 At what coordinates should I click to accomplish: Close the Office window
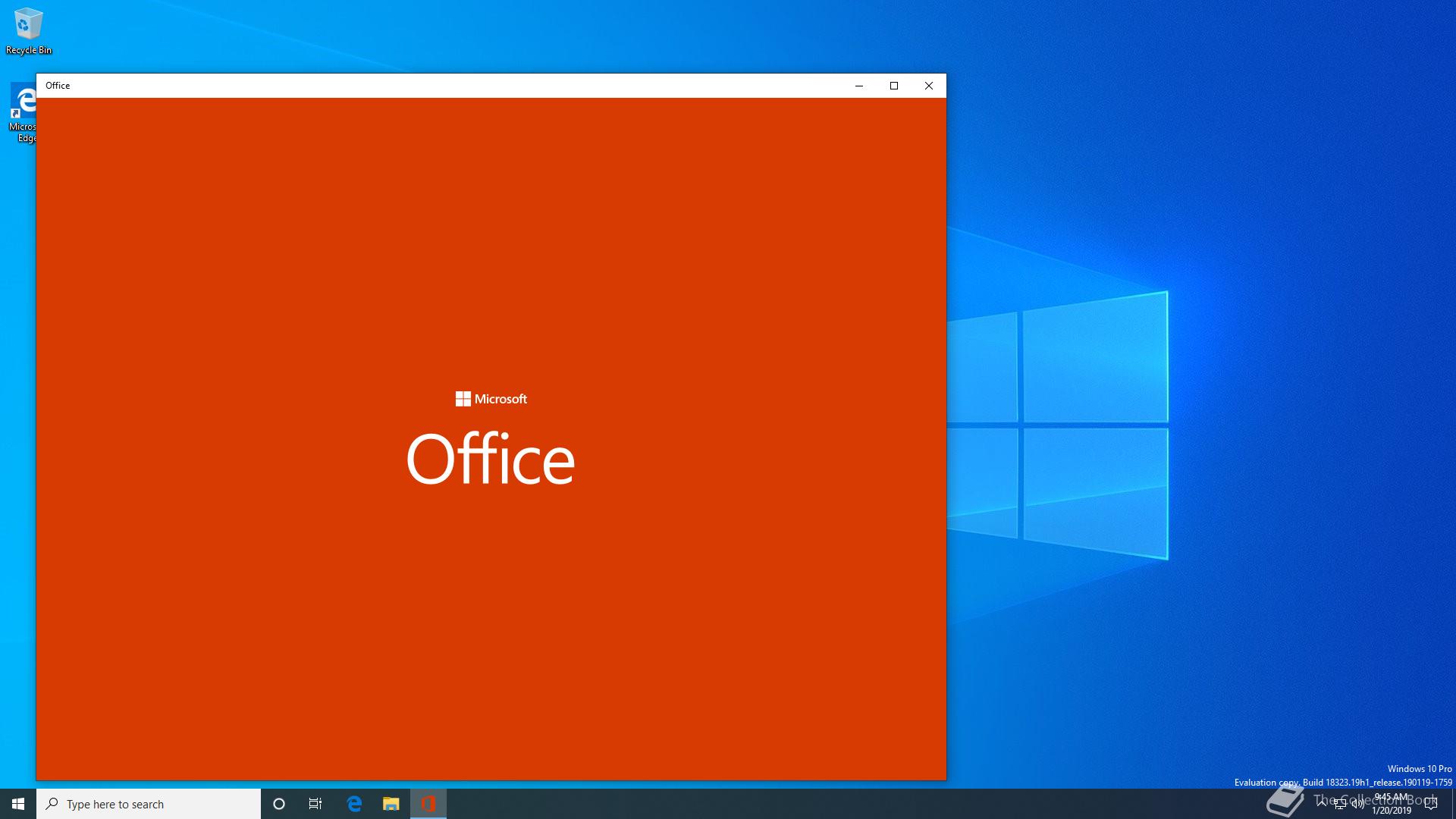click(x=929, y=86)
